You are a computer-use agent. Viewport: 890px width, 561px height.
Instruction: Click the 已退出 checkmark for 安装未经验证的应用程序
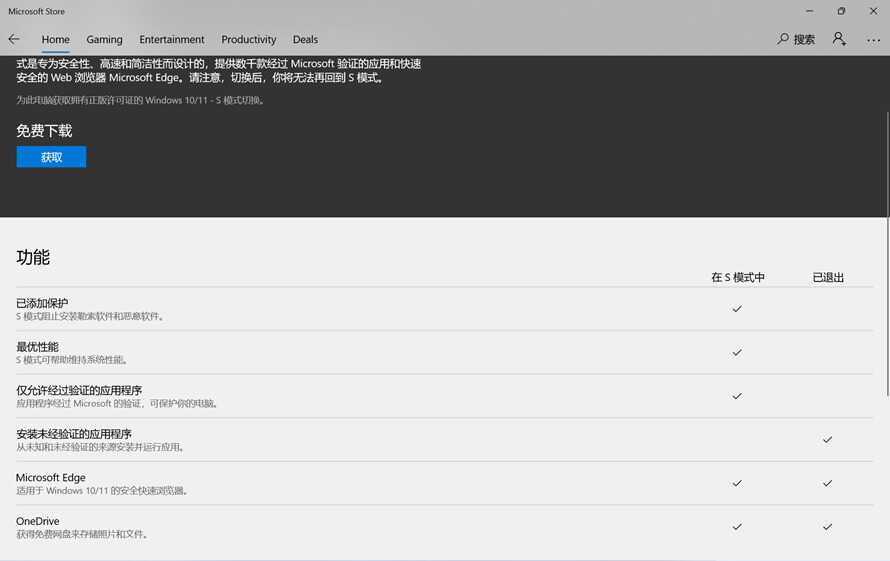coord(828,439)
